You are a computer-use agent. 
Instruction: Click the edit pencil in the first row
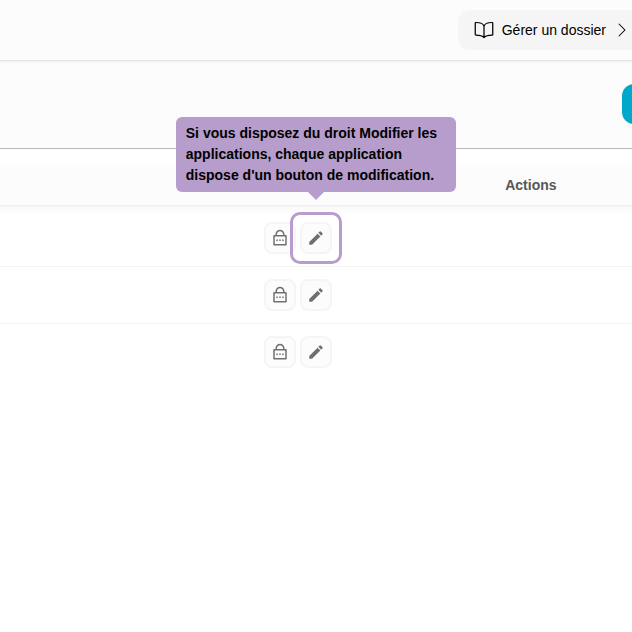[x=316, y=238]
